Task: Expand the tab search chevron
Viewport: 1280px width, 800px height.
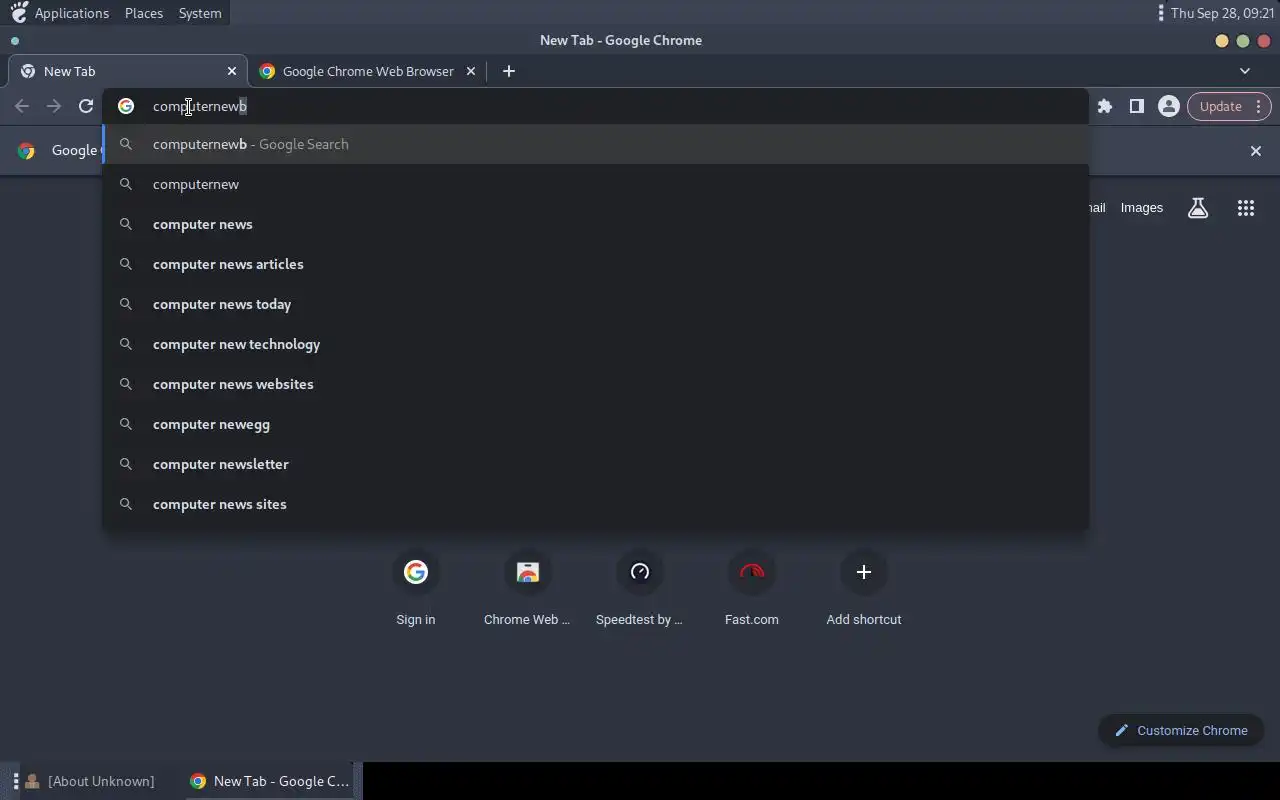Action: [1245, 71]
